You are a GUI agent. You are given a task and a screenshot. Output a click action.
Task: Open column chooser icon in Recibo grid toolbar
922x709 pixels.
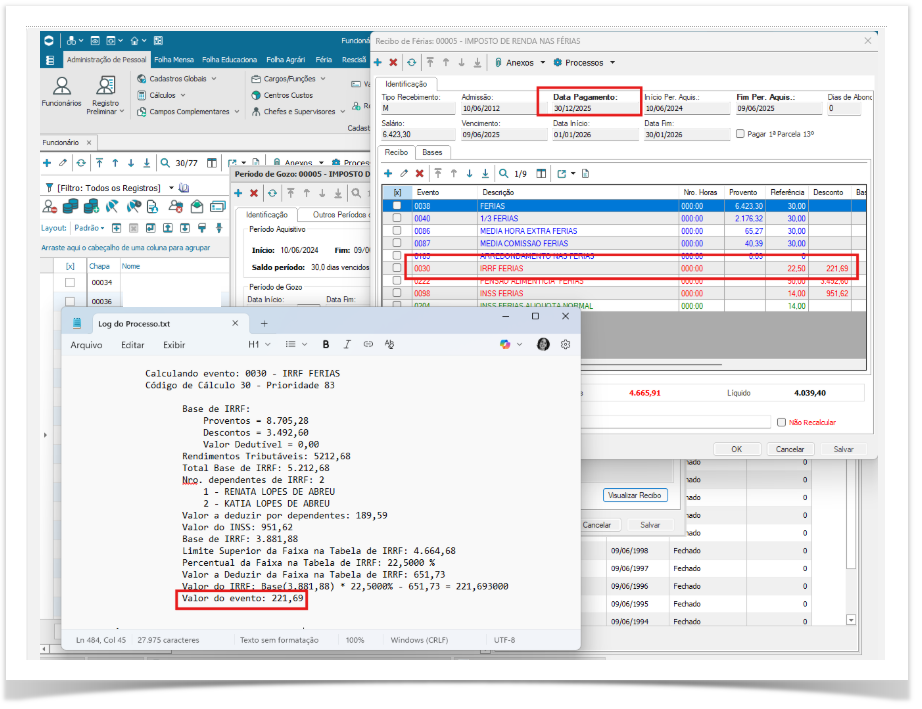[542, 173]
